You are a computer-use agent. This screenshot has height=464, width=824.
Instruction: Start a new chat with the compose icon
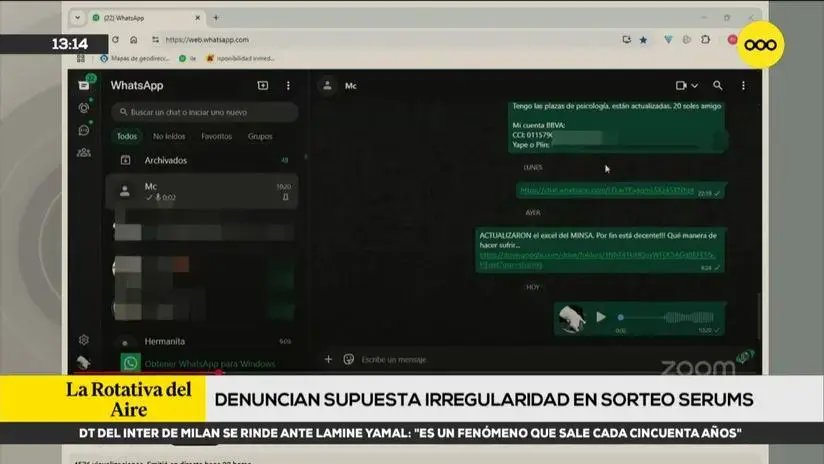coord(263,85)
